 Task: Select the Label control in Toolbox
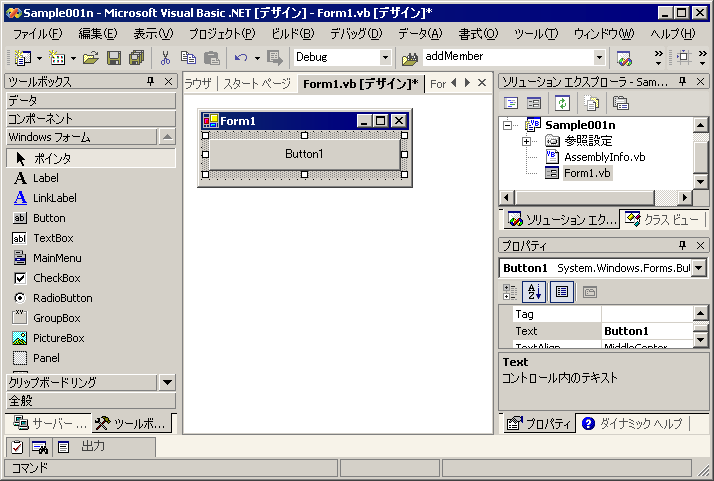coord(91,178)
